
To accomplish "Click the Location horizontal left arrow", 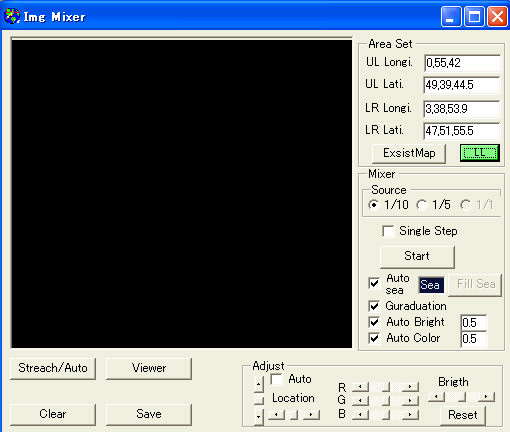I will click(x=277, y=415).
